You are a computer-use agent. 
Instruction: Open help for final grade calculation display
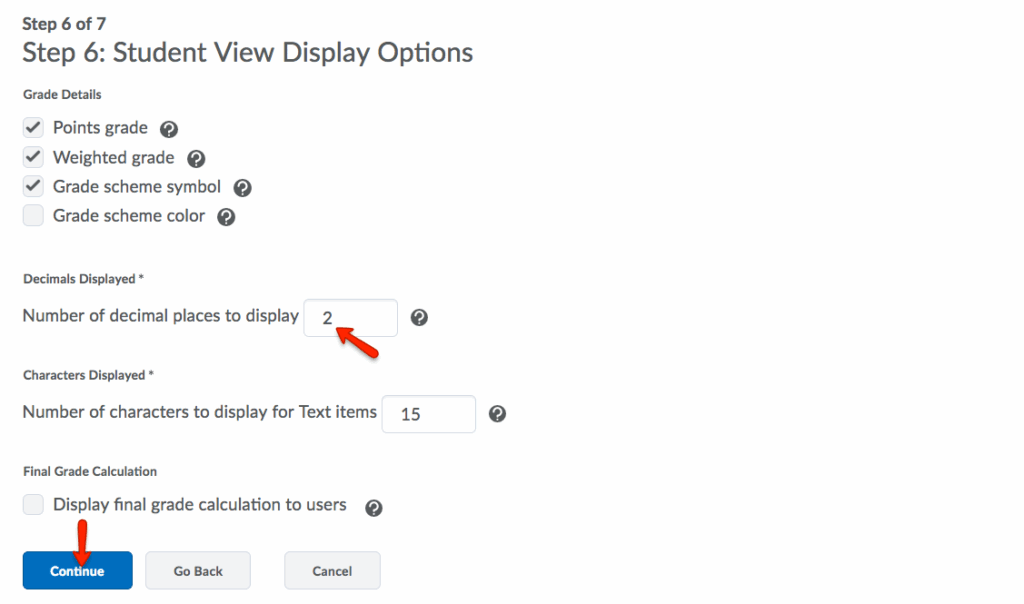pos(374,508)
